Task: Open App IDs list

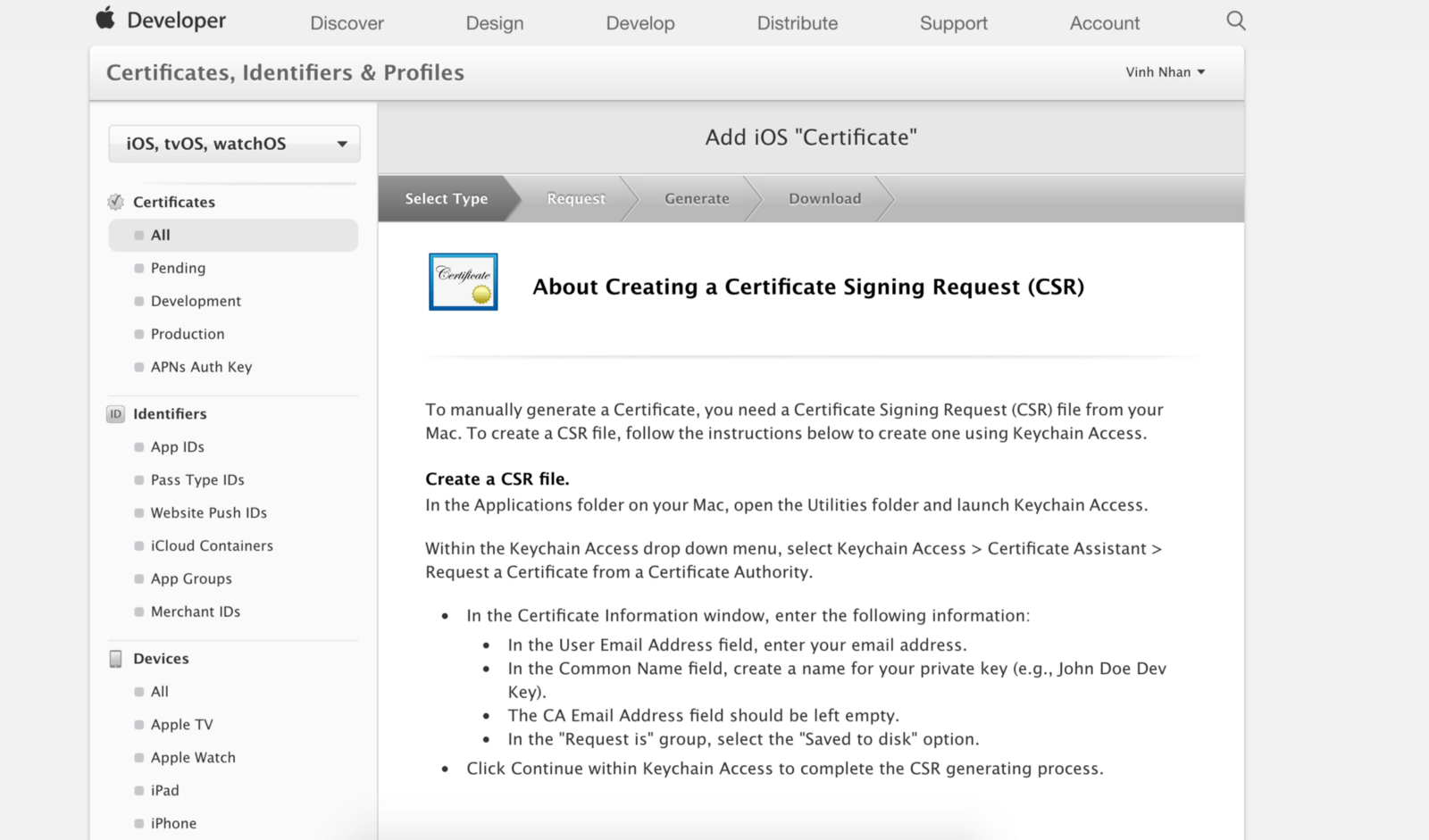Action: tap(177, 447)
